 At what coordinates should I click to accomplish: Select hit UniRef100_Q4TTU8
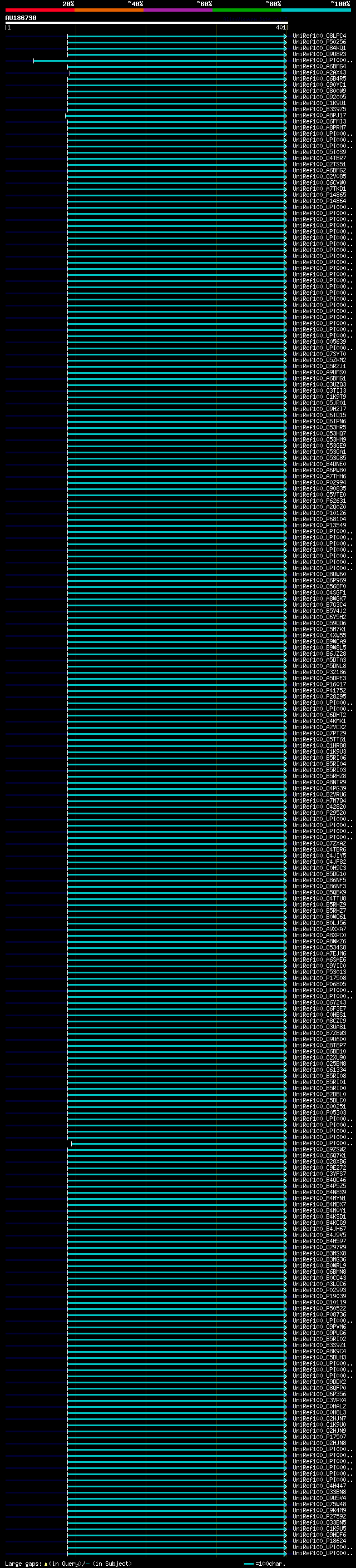[x=319, y=898]
